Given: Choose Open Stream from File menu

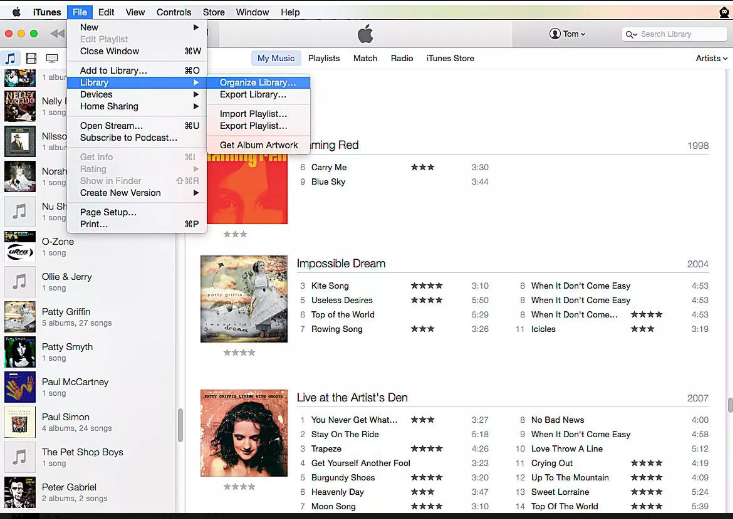Looking at the screenshot, I should click(x=139, y=126).
